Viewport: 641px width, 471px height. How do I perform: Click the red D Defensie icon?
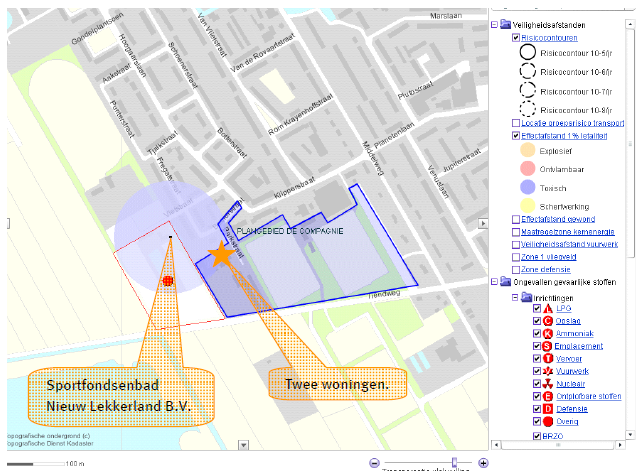click(548, 409)
